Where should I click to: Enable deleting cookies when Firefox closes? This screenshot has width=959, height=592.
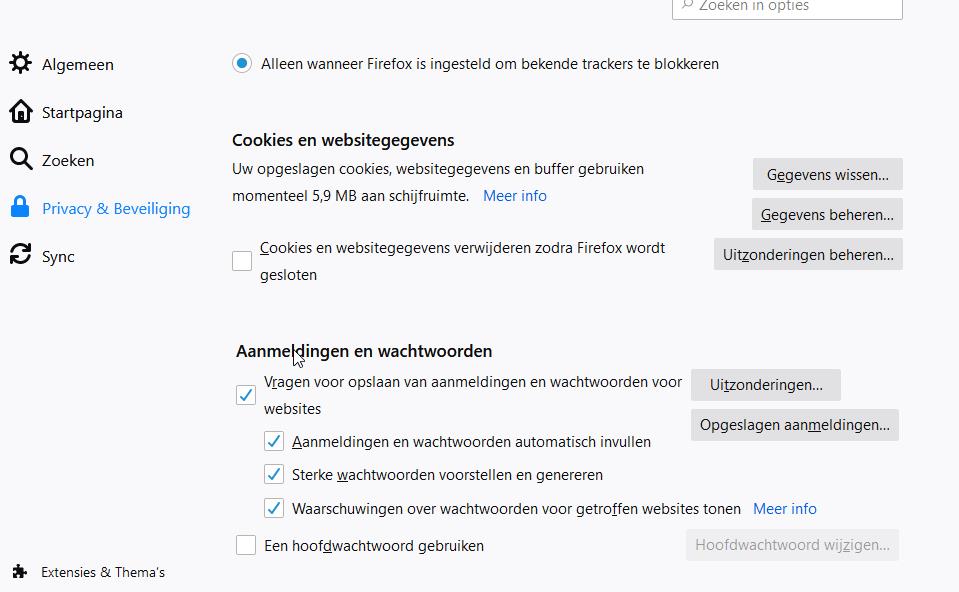tap(241, 260)
